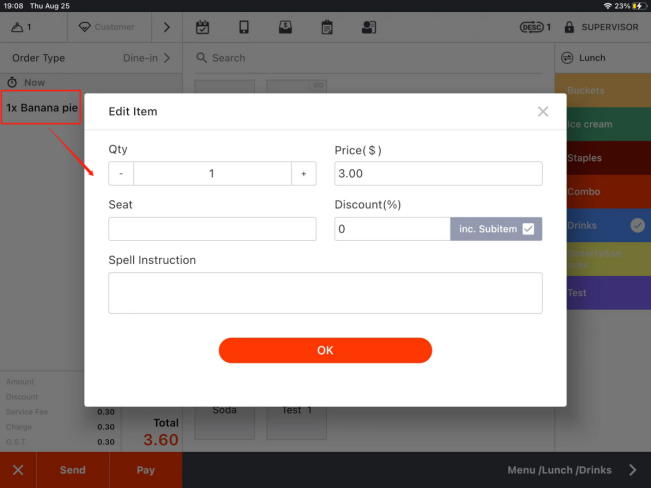Image resolution: width=651 pixels, height=489 pixels.
Task: Select the Ice cream category
Action: pos(602,124)
